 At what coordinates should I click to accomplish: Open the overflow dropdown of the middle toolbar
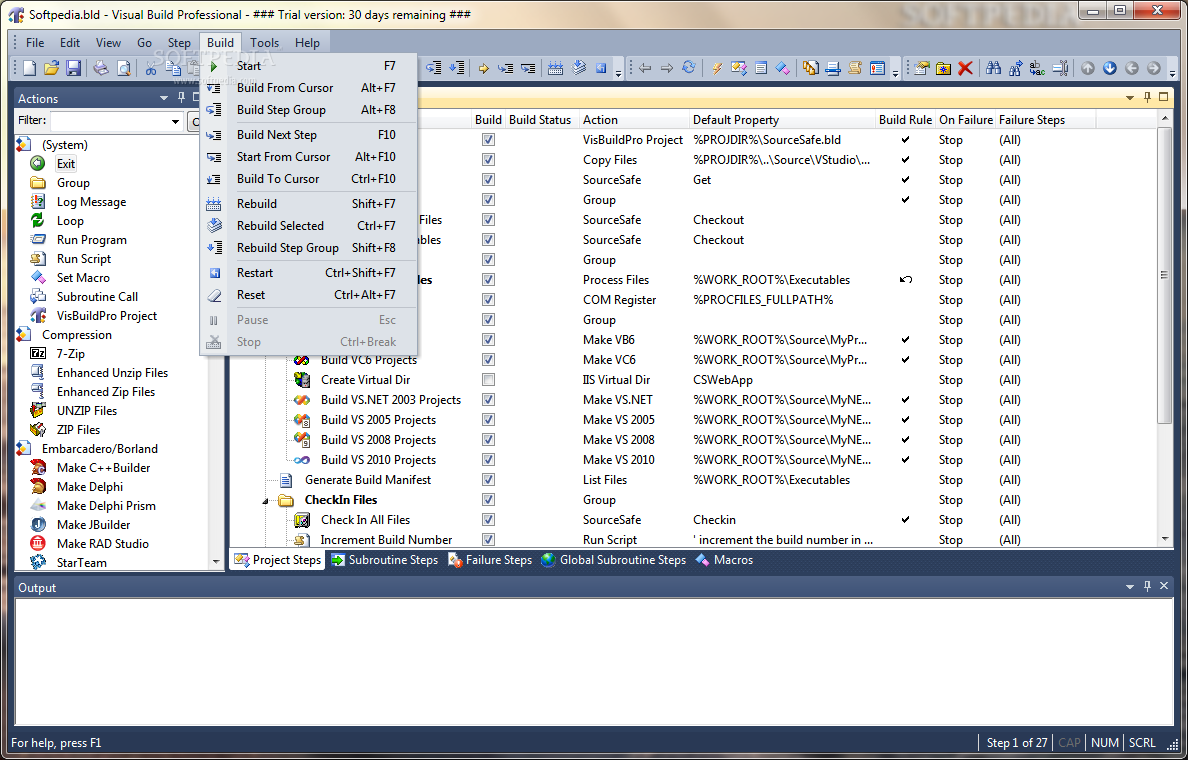tap(896, 73)
